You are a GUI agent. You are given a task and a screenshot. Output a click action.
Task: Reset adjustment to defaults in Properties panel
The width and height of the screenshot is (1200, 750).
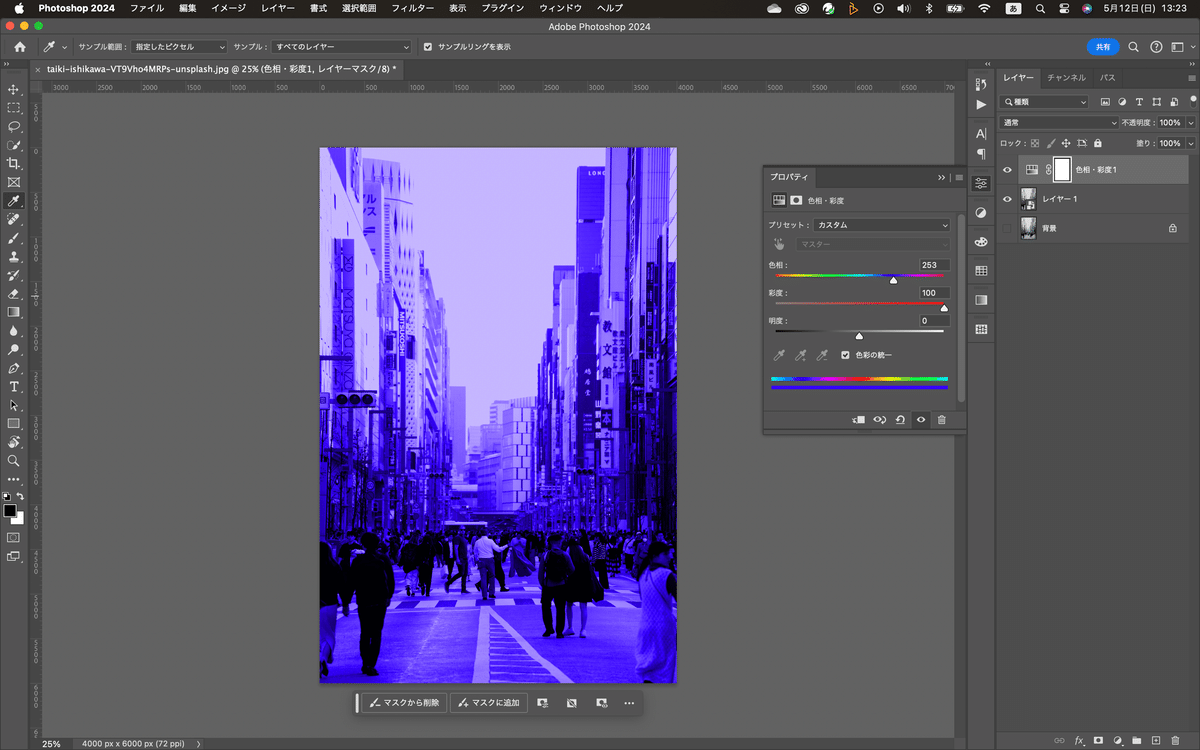[900, 420]
